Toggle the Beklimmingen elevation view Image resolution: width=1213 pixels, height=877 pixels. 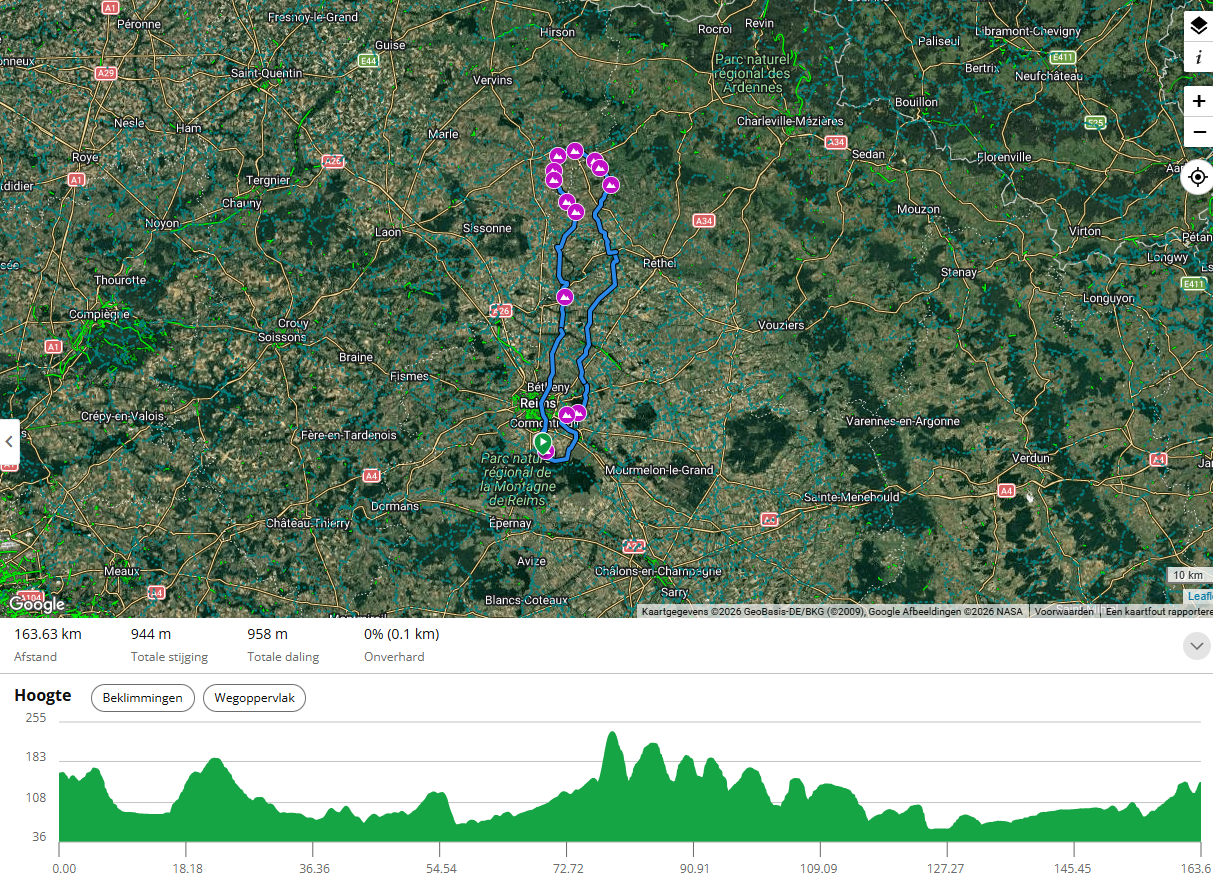143,698
